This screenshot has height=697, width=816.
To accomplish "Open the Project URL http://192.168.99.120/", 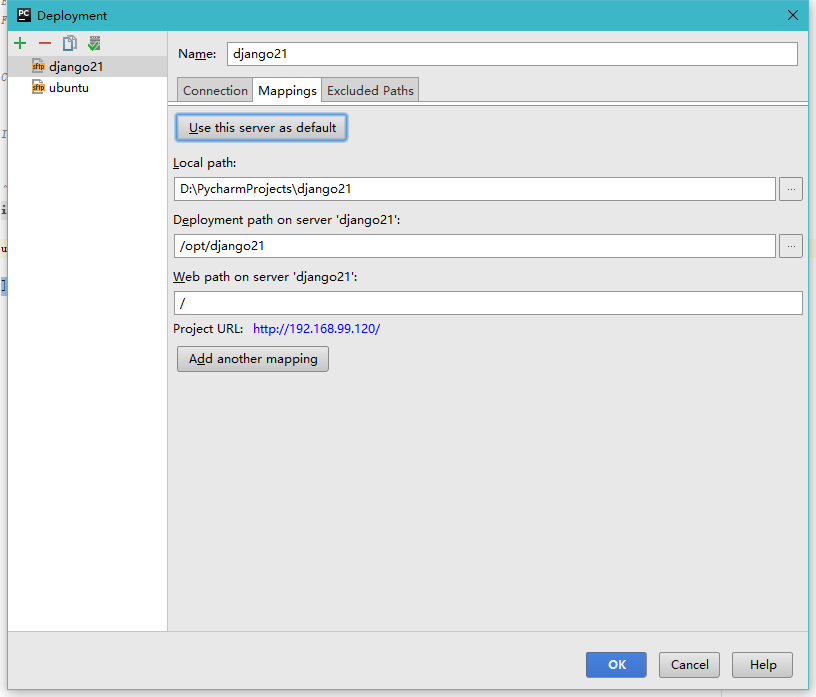I will point(316,328).
